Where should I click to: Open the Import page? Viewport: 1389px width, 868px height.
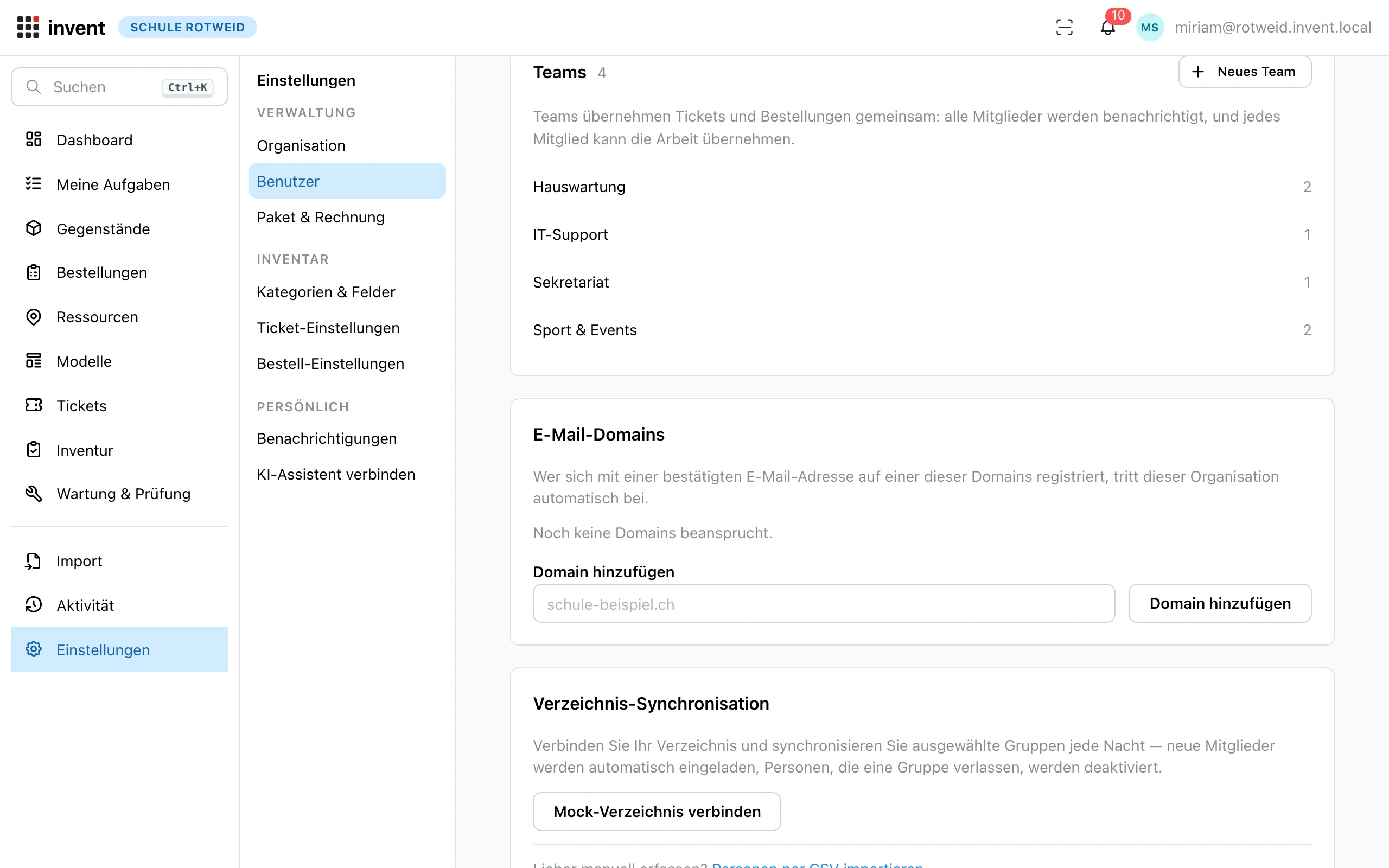[119, 561]
